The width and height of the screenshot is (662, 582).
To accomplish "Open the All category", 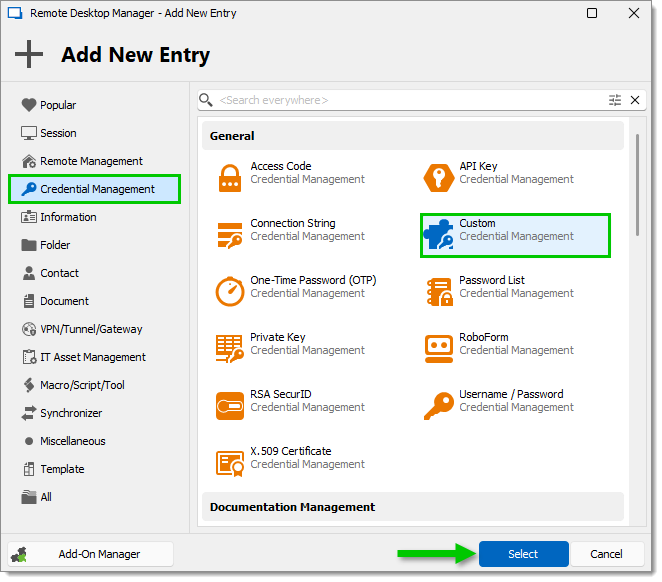I will pos(46,497).
